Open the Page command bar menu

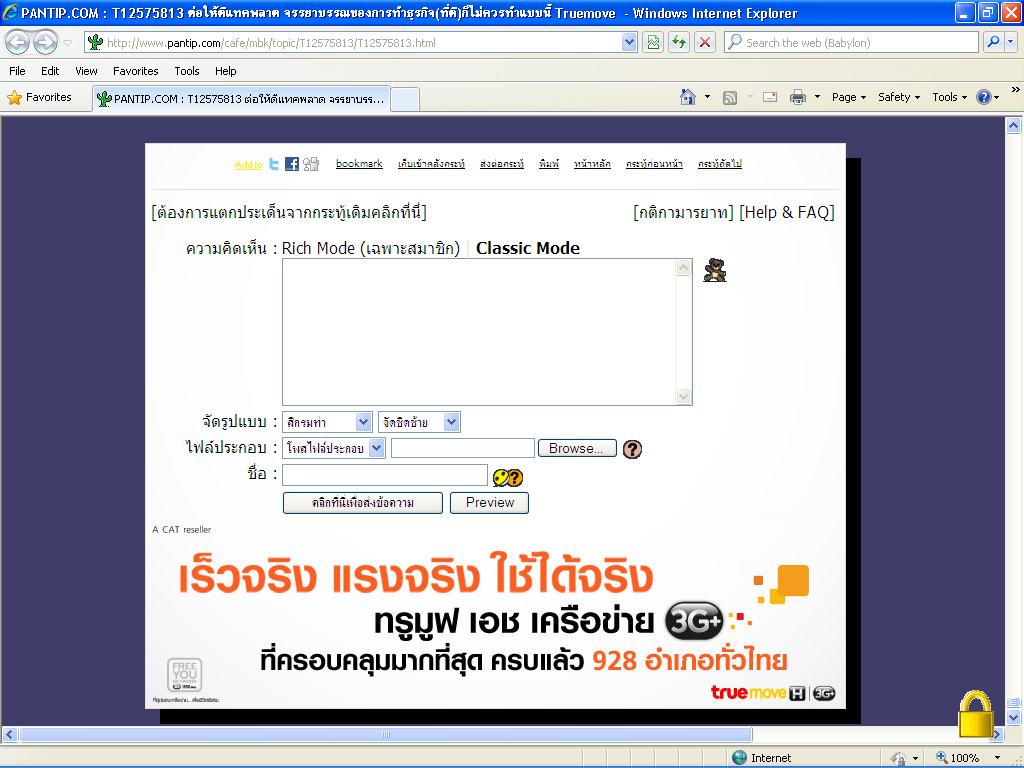click(x=849, y=97)
